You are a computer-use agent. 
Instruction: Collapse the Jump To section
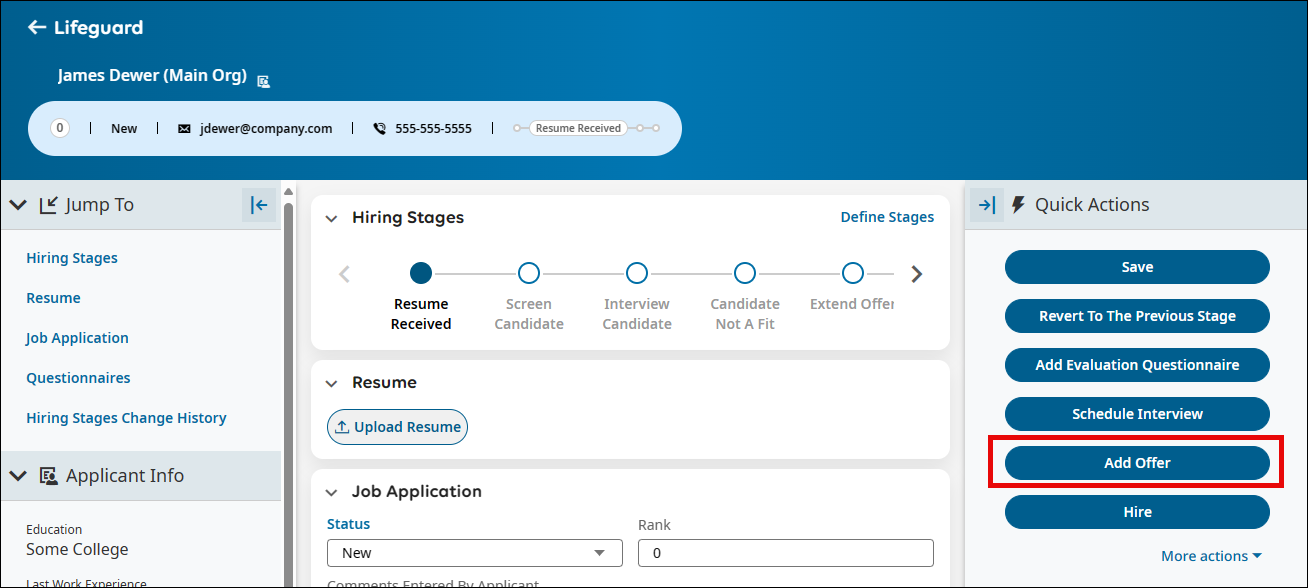click(18, 205)
